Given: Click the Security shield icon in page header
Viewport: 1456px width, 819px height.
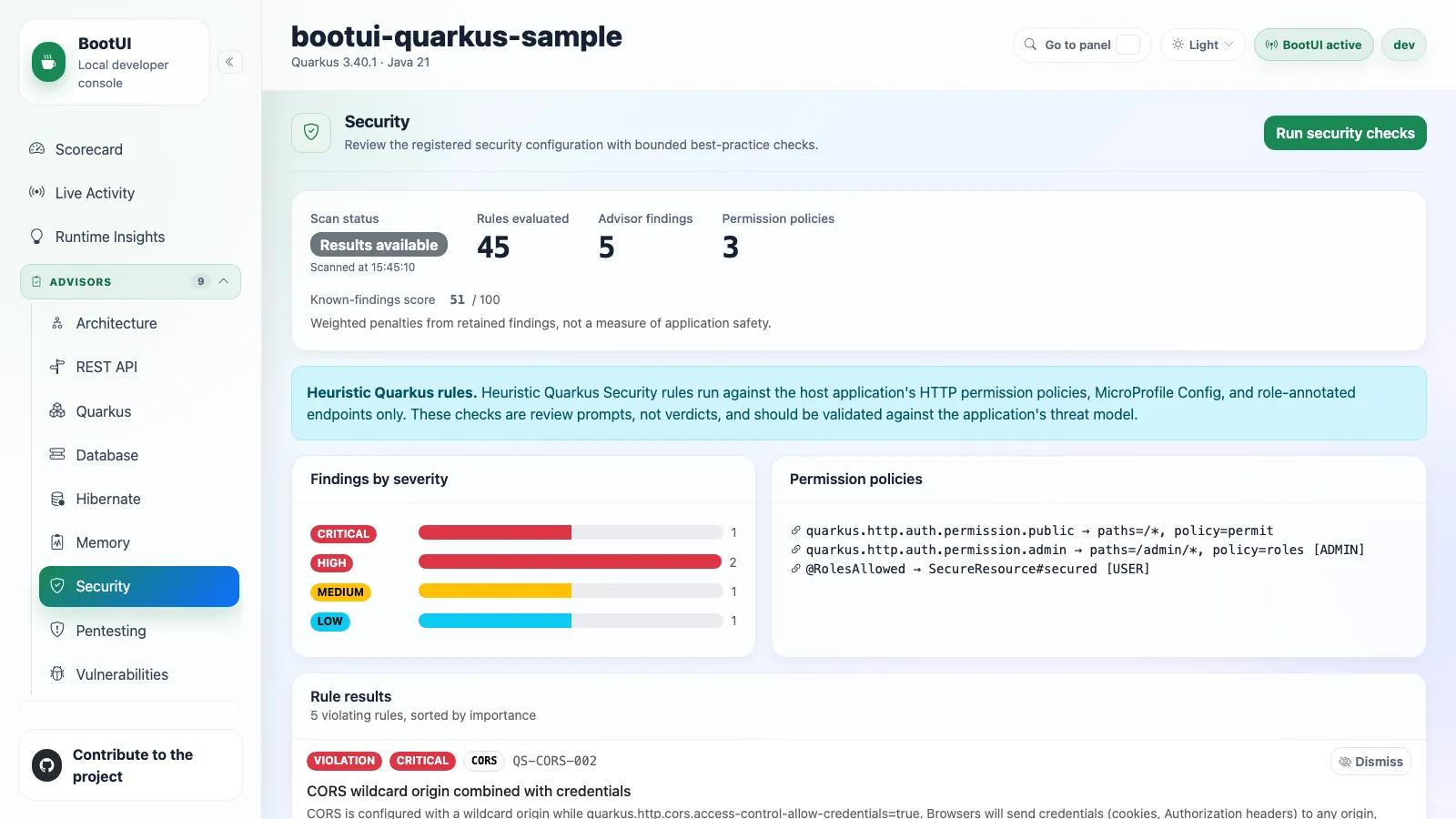Looking at the screenshot, I should [311, 132].
